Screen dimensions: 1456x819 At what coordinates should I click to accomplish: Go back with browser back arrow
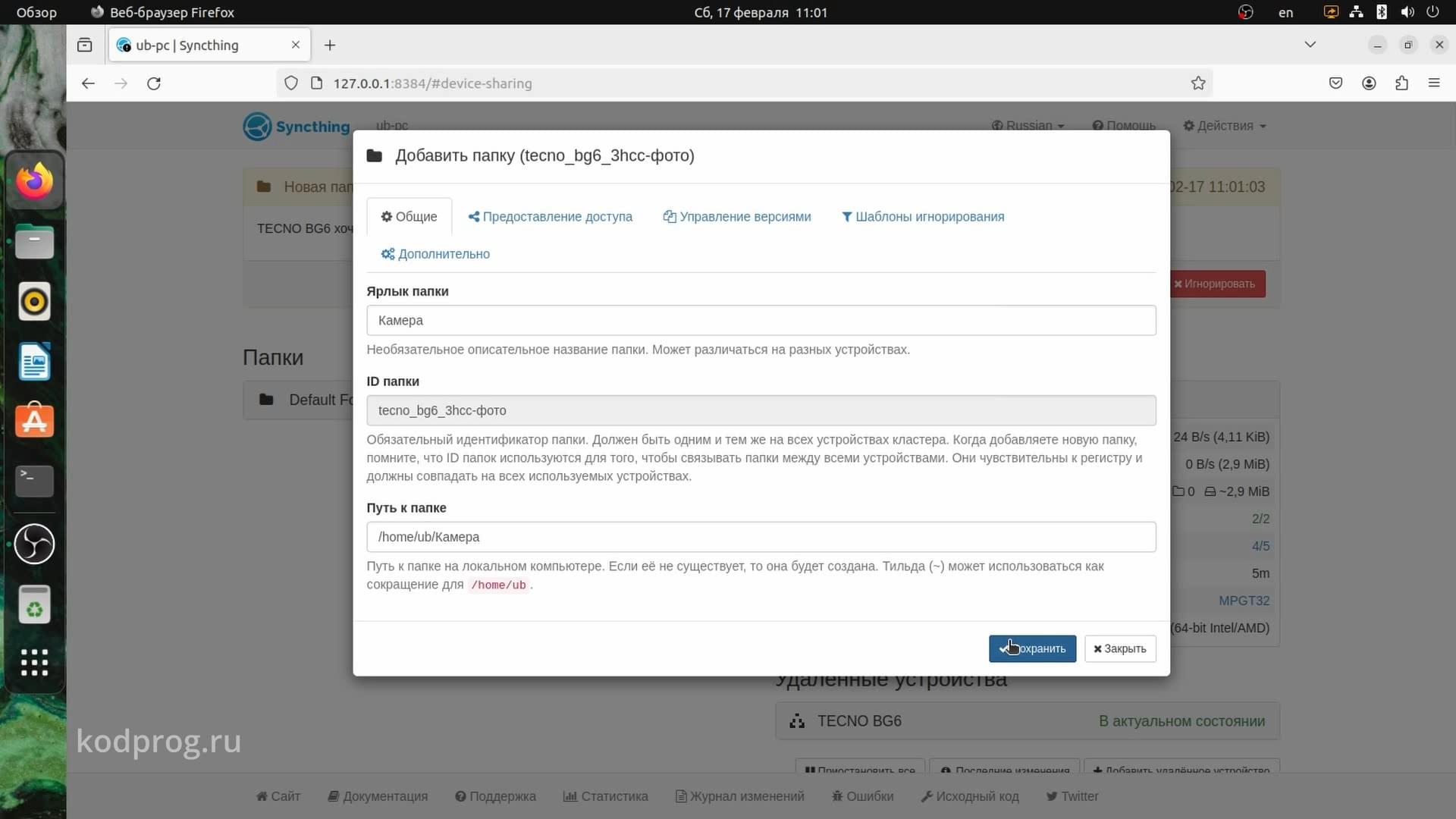coord(88,83)
